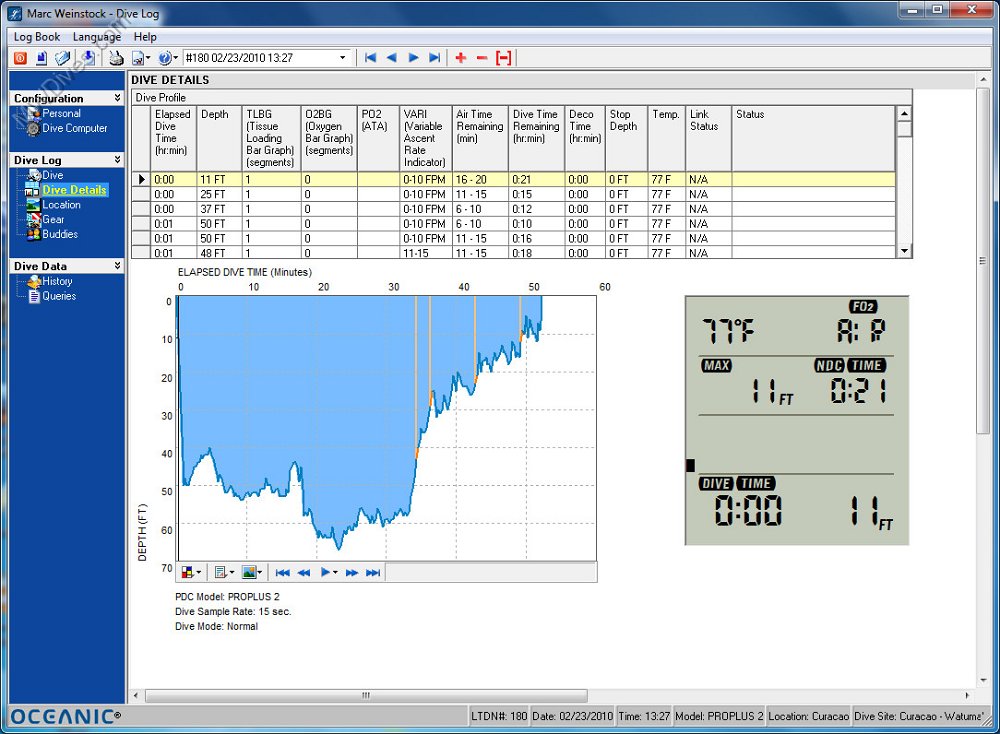The height and width of the screenshot is (734, 1000).
Task: Open Queries under Dive Data
Action: [x=59, y=295]
